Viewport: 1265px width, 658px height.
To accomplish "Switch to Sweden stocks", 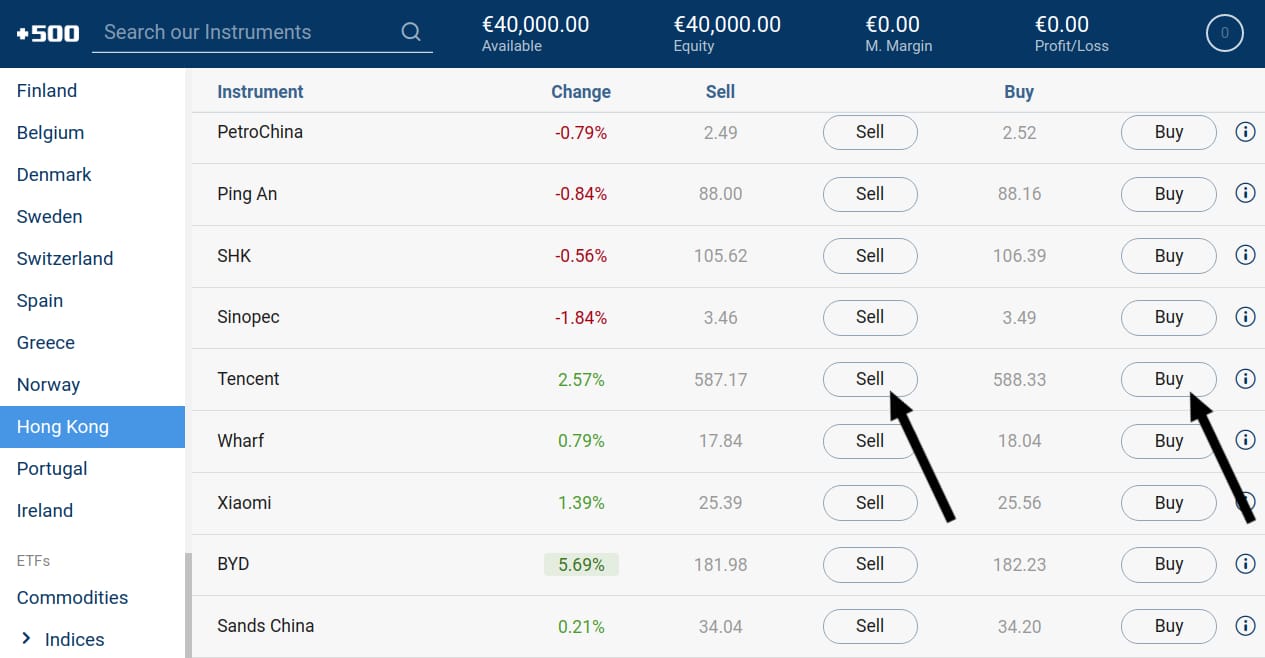I will (x=50, y=217).
